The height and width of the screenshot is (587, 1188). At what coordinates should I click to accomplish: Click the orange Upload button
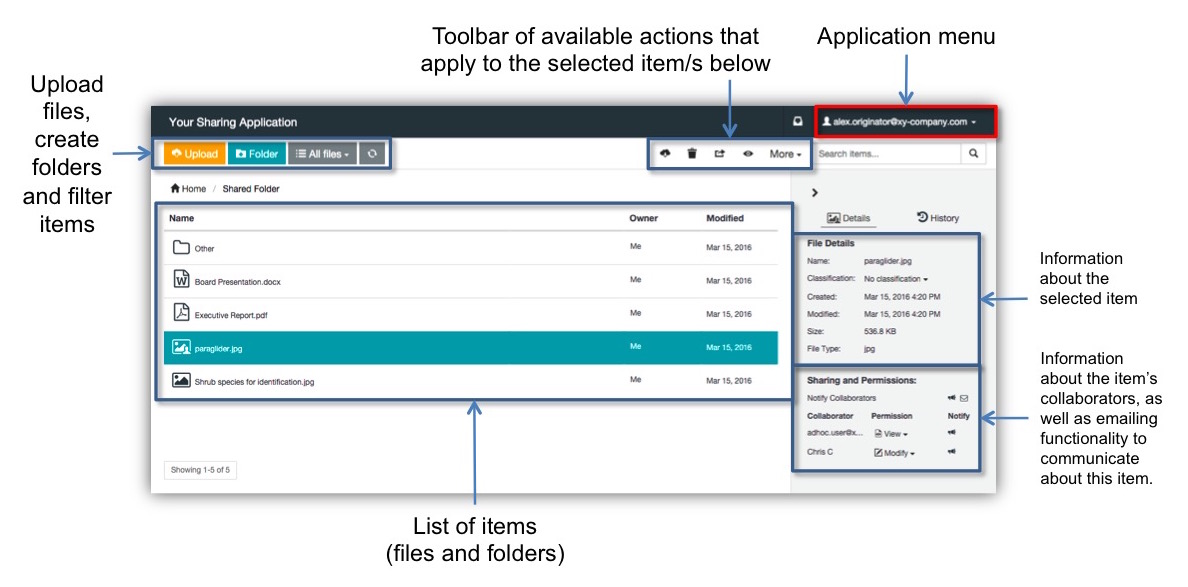(195, 154)
